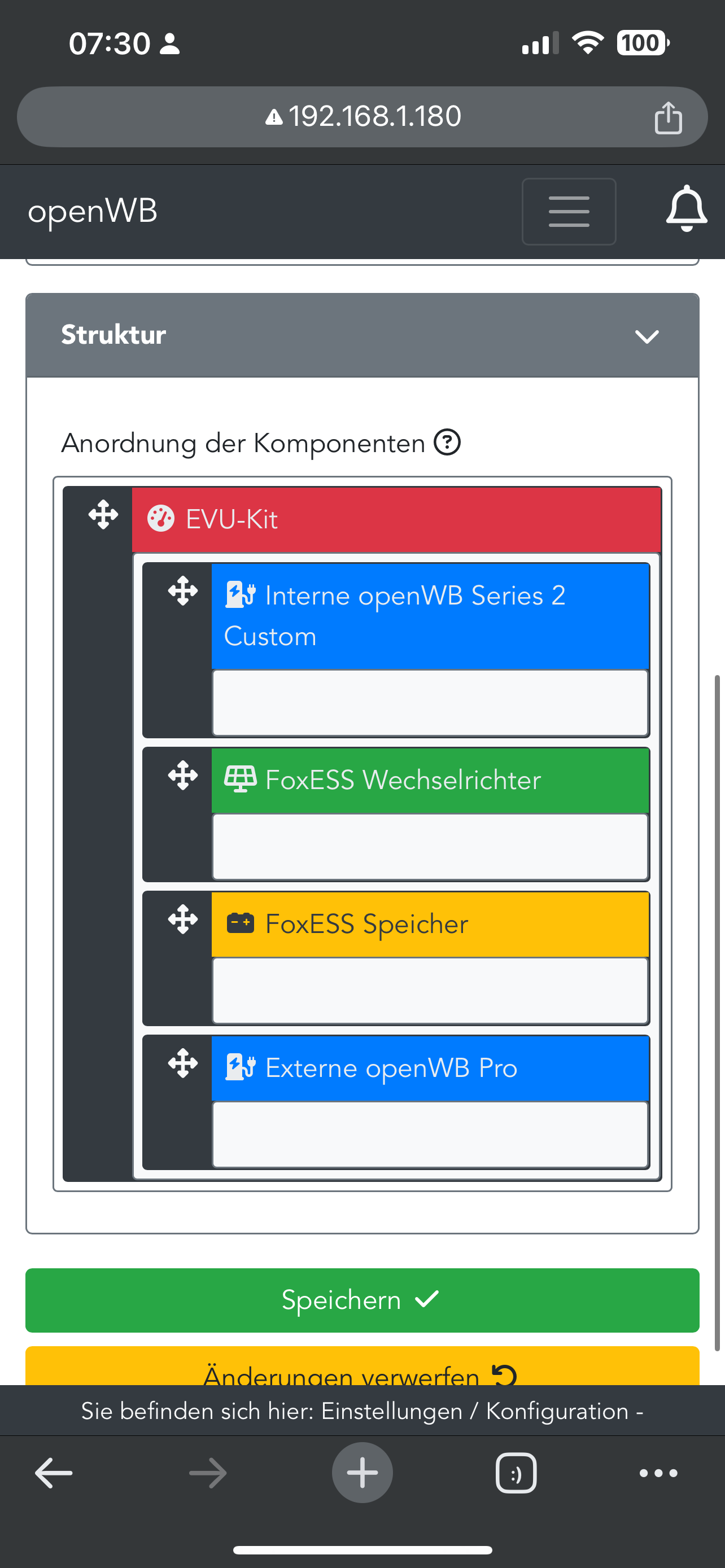Open a new browser tab
Screen dimensions: 725x1568
click(x=362, y=1473)
